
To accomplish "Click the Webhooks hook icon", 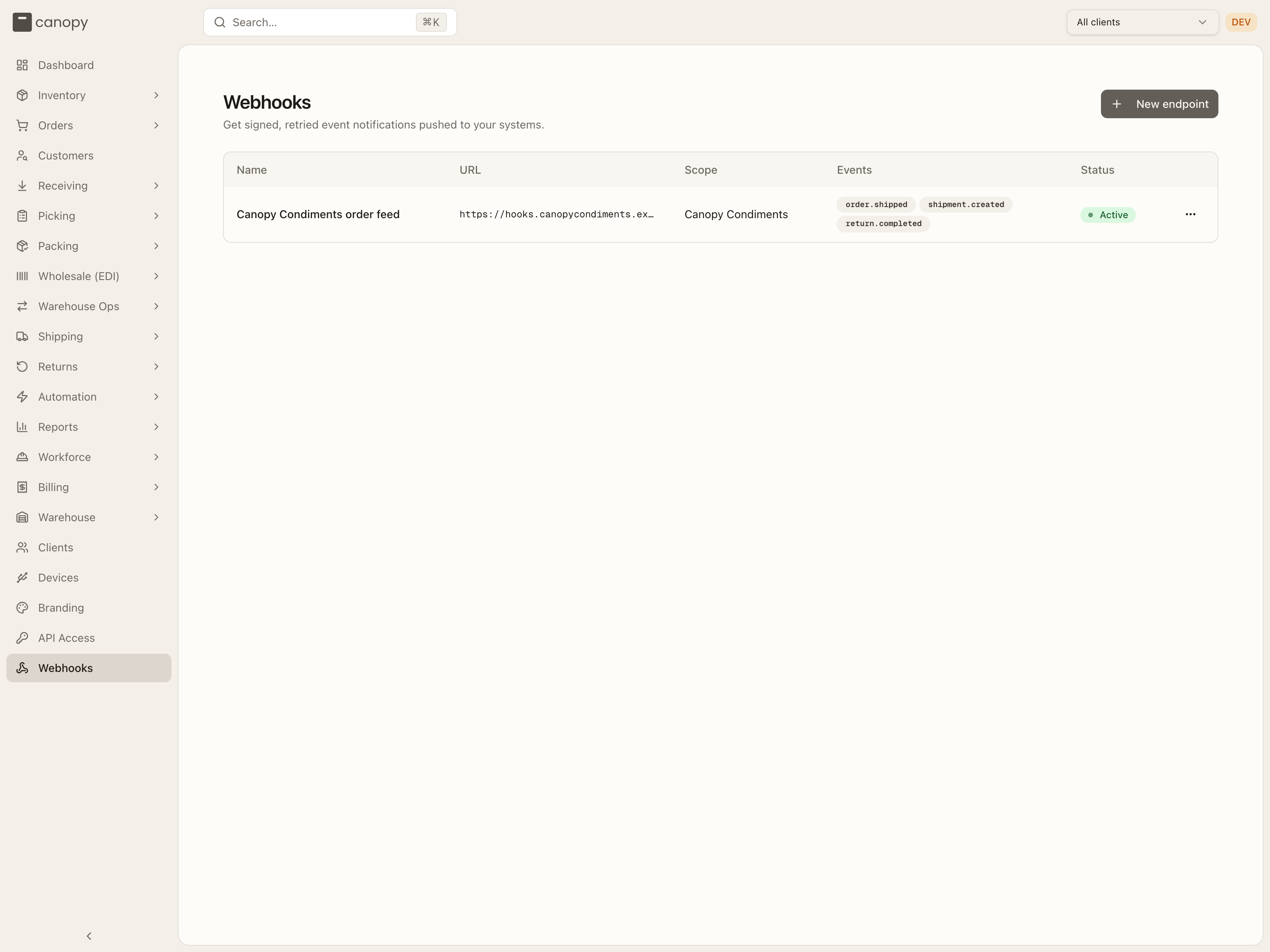I will (22, 667).
